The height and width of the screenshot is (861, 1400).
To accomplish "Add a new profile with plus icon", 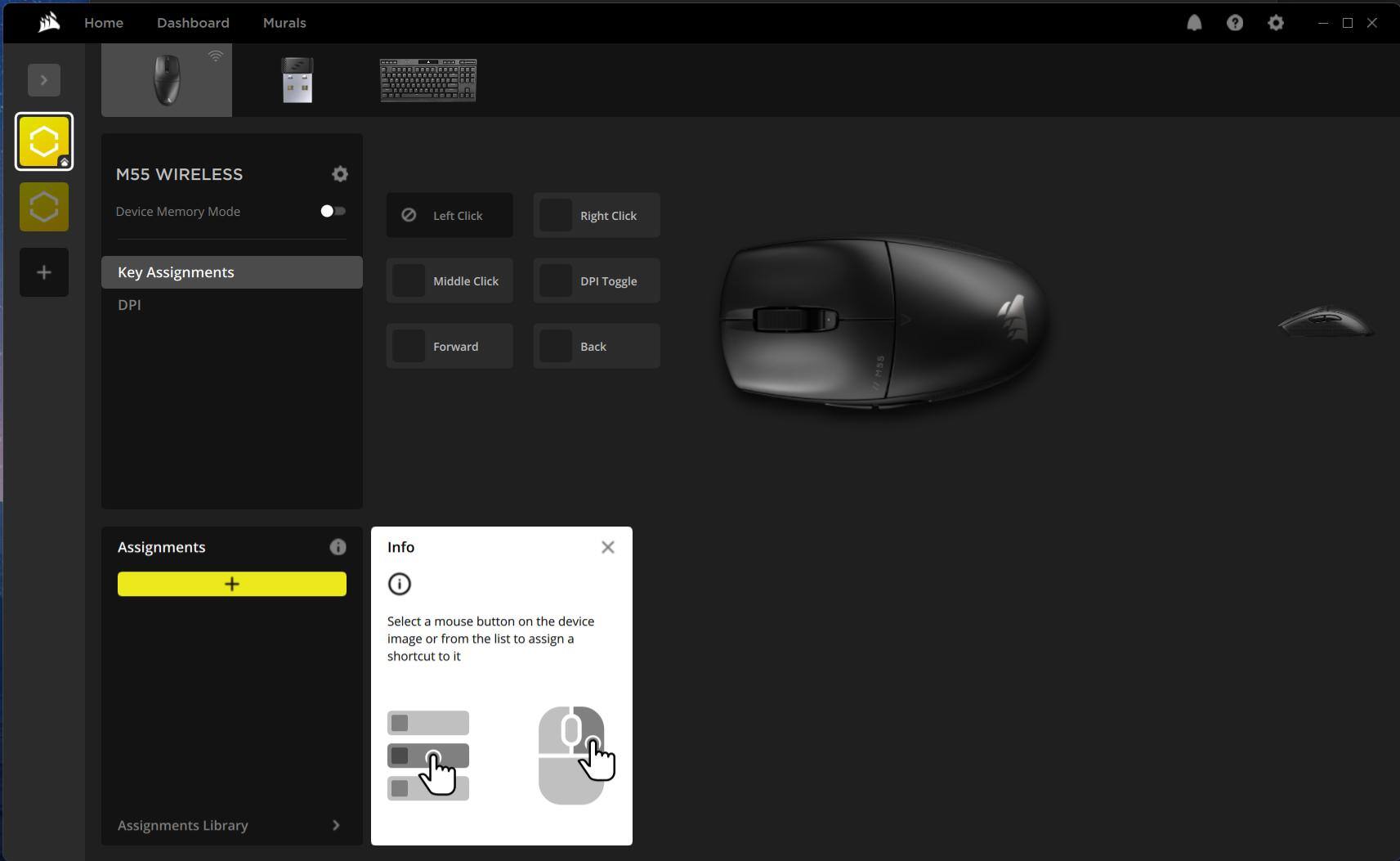I will [x=44, y=272].
